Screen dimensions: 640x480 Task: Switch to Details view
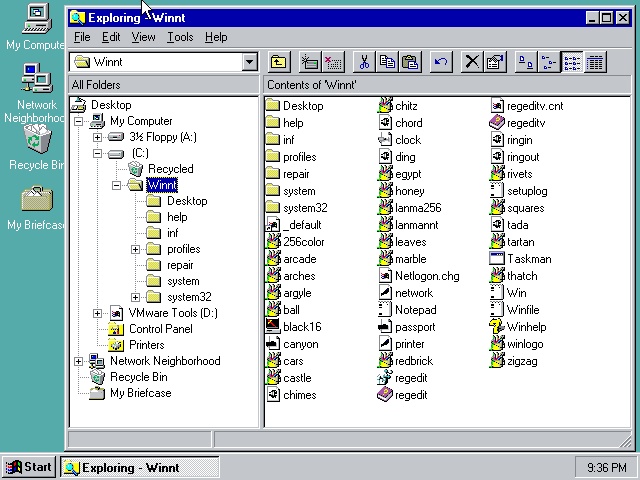tap(595, 62)
